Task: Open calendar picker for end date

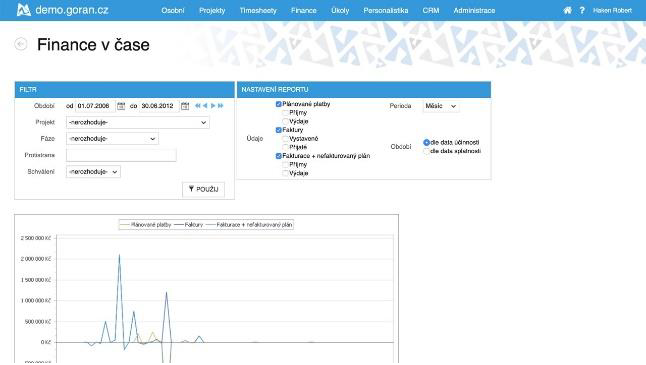Action: tap(185, 106)
